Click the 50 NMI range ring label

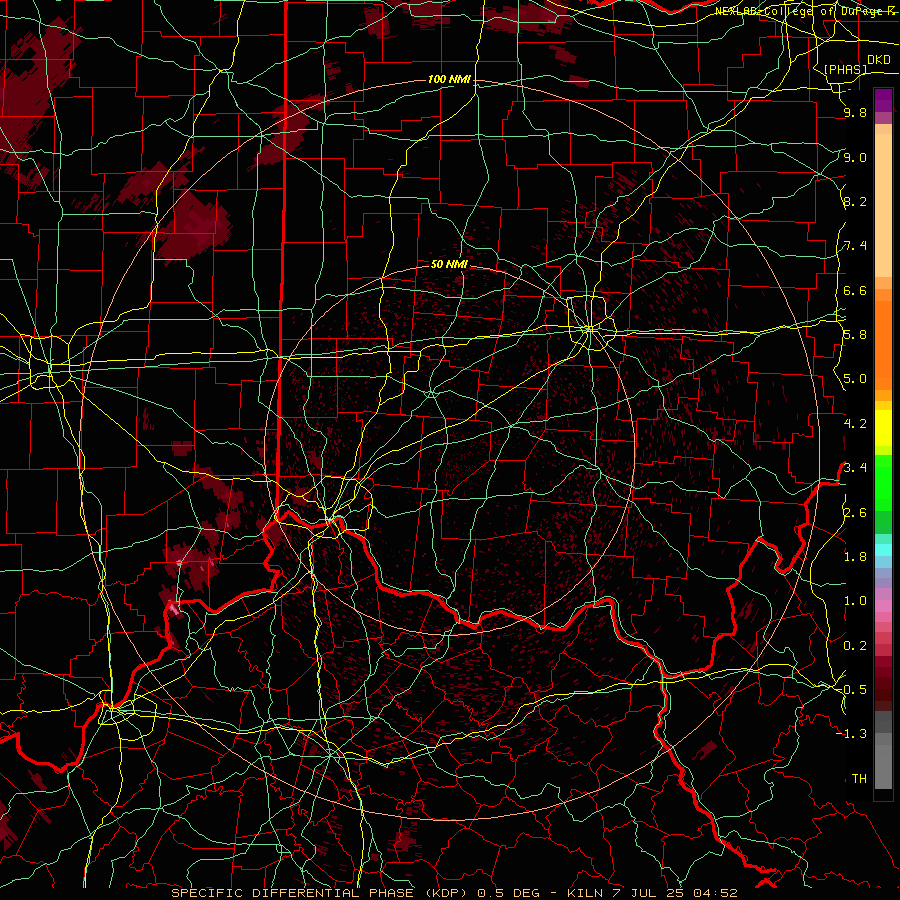click(449, 264)
